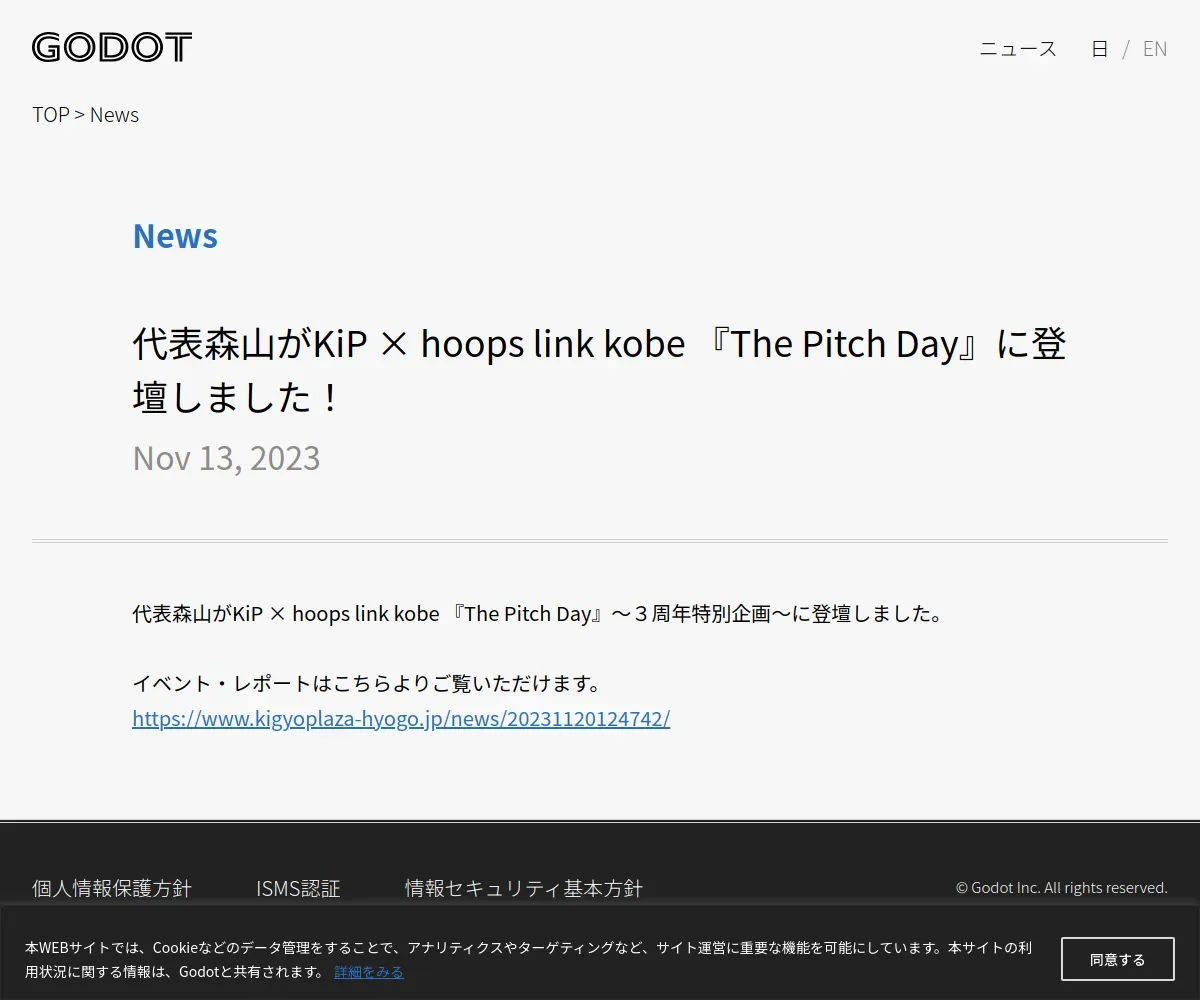Click the blue News section heading

click(x=175, y=236)
